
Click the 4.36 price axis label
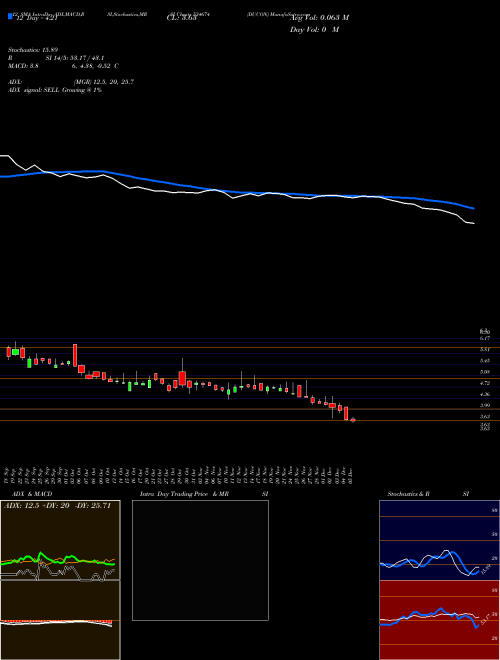pyautogui.click(x=484, y=394)
